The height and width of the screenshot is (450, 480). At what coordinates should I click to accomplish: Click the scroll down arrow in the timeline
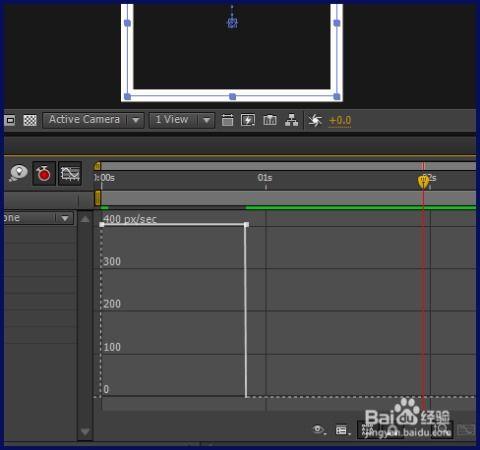[85, 432]
